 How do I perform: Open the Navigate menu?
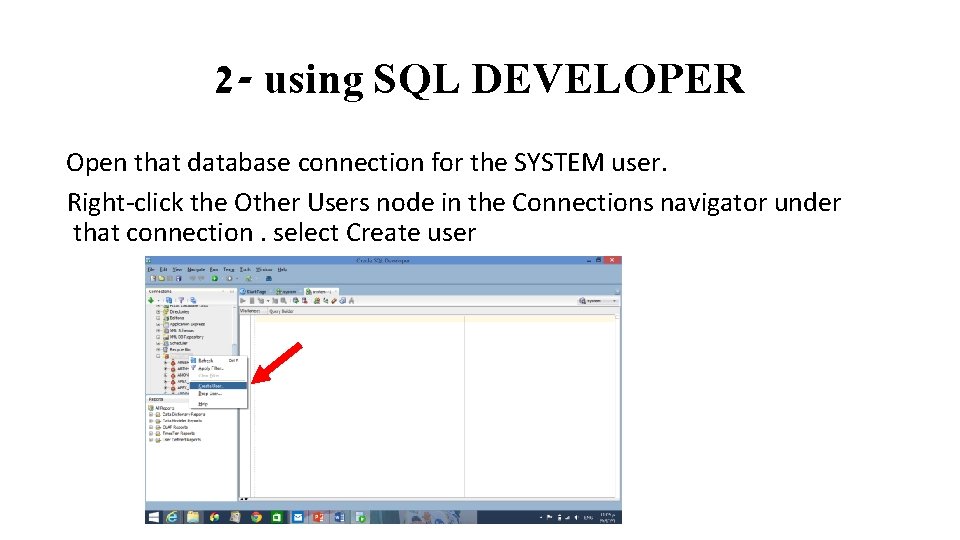[196, 269]
